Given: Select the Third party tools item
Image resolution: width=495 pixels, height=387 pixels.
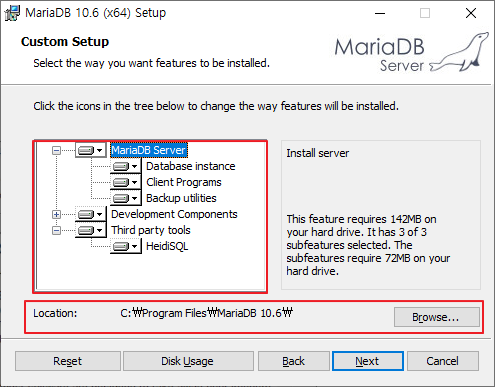Looking at the screenshot, I should (x=151, y=230).
